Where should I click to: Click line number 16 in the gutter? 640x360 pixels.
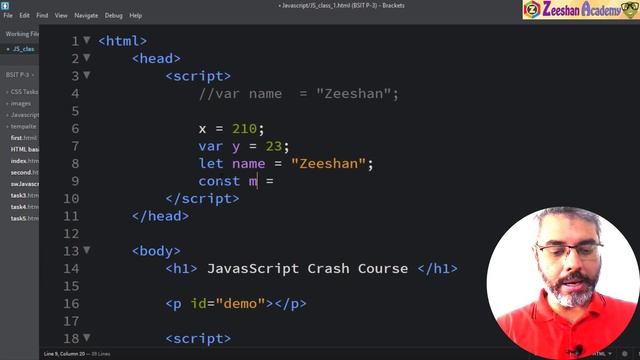tap(71, 304)
